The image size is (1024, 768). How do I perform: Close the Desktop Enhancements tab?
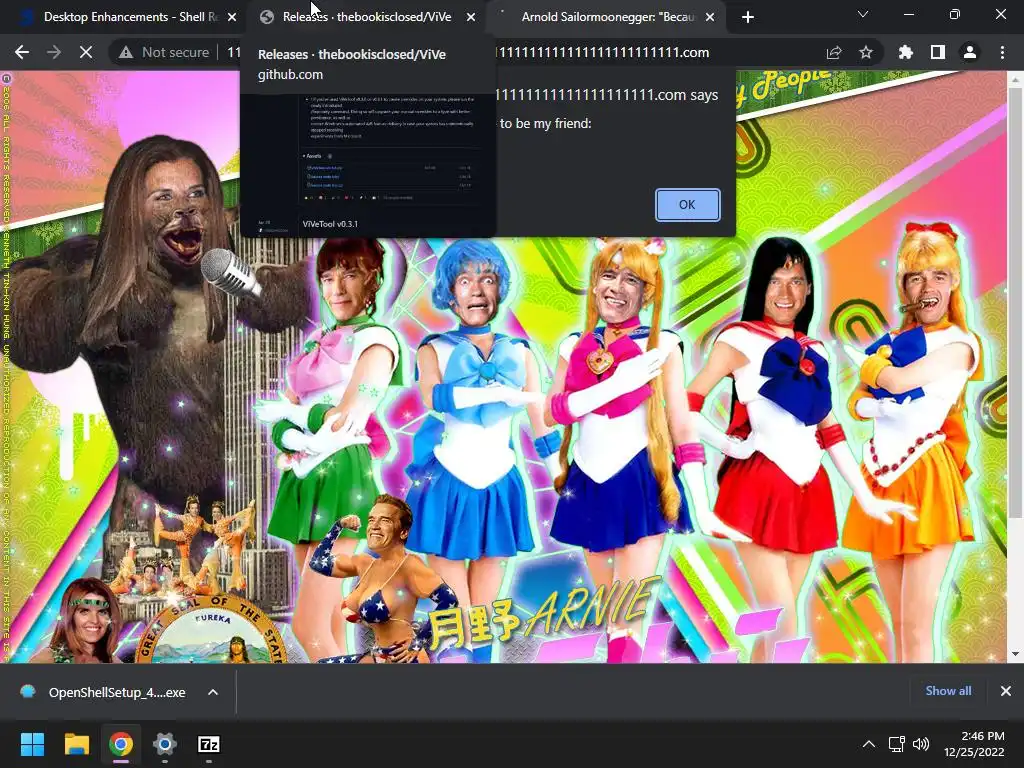click(x=232, y=18)
